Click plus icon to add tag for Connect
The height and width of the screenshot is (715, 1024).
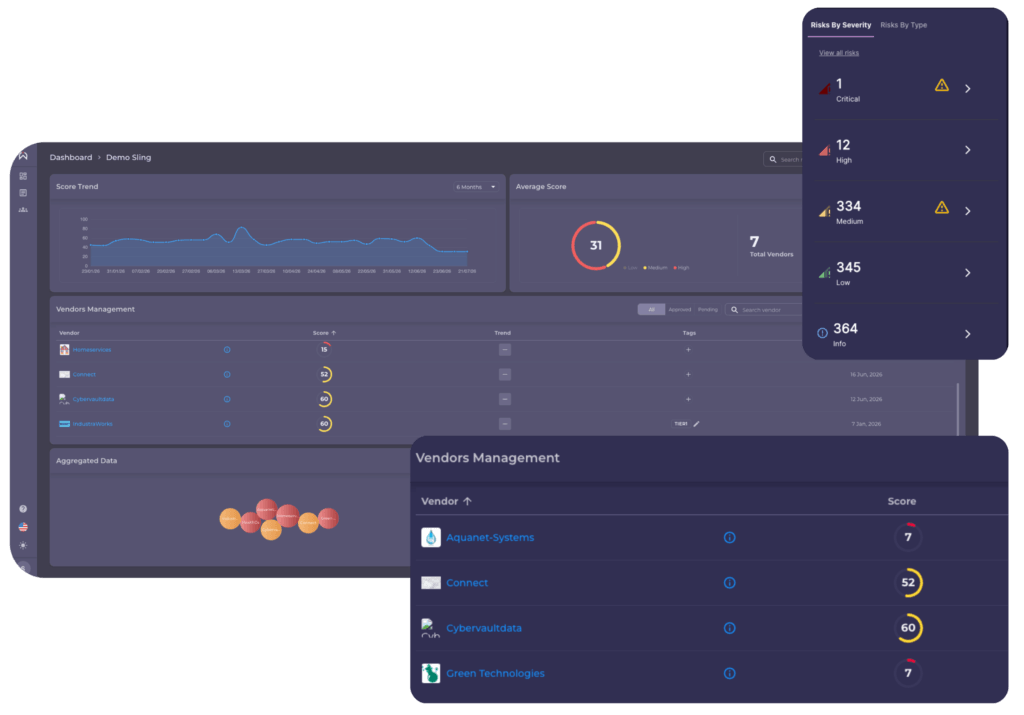[688, 374]
